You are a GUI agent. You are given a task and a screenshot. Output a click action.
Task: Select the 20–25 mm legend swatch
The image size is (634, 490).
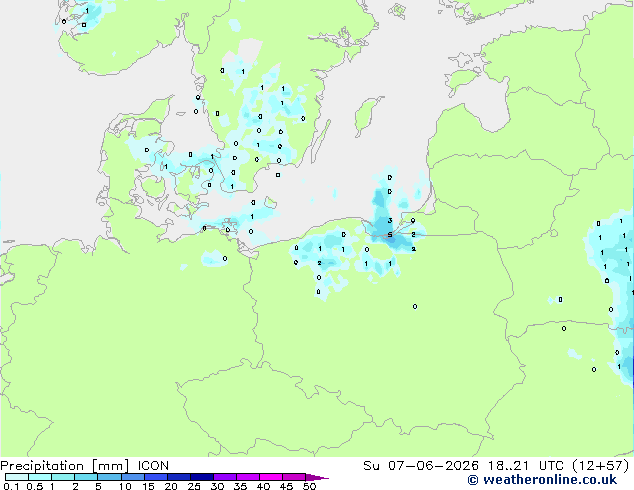click(179, 477)
